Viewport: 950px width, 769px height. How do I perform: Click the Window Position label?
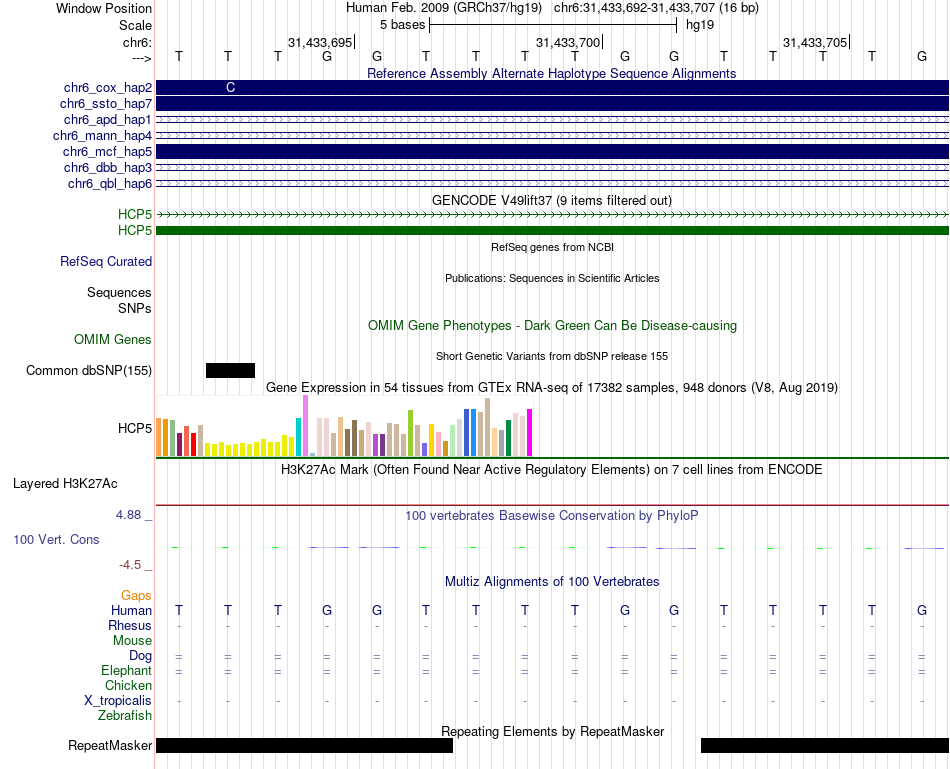click(104, 8)
